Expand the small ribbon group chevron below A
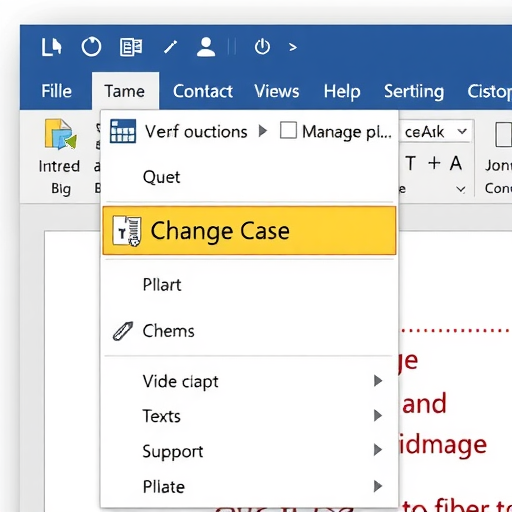512x512 pixels. (x=461, y=189)
